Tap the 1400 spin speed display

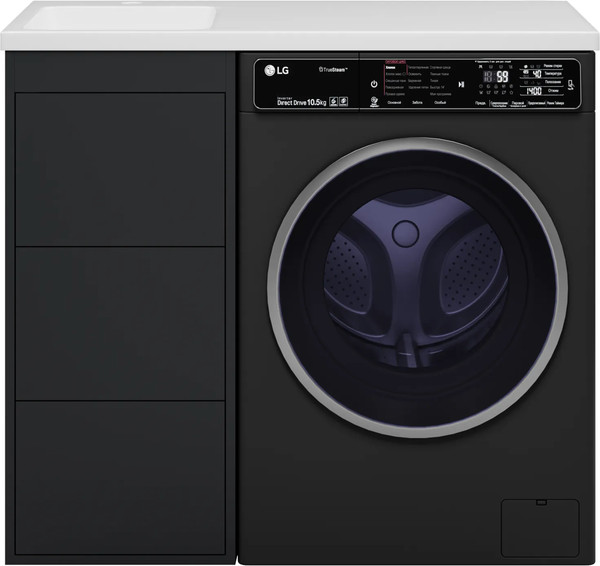tap(531, 91)
